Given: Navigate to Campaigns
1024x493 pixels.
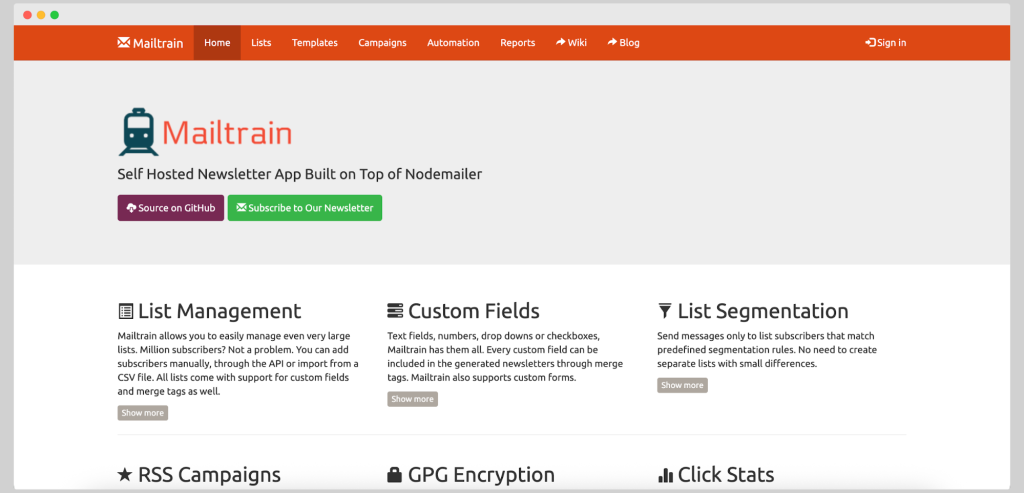Looking at the screenshot, I should (383, 43).
